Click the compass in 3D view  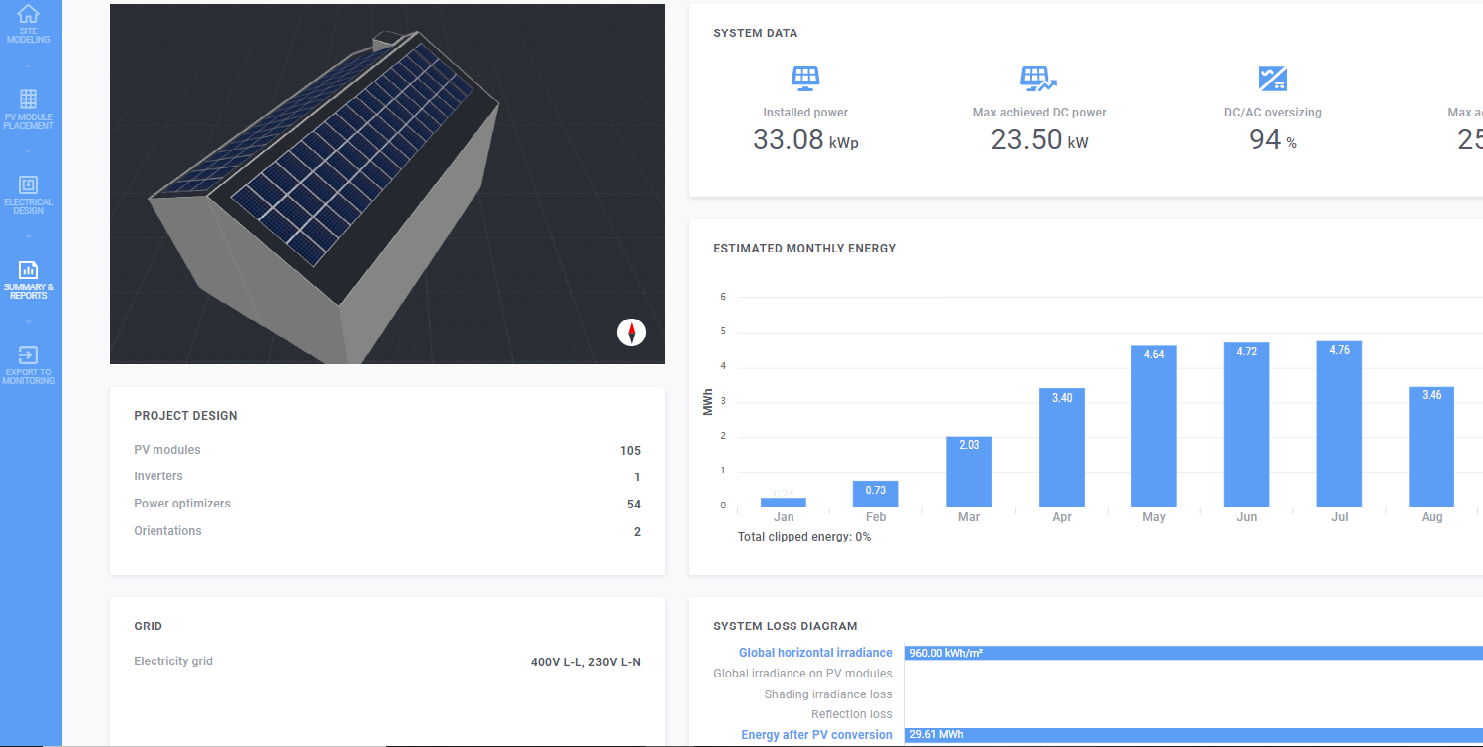coord(631,332)
